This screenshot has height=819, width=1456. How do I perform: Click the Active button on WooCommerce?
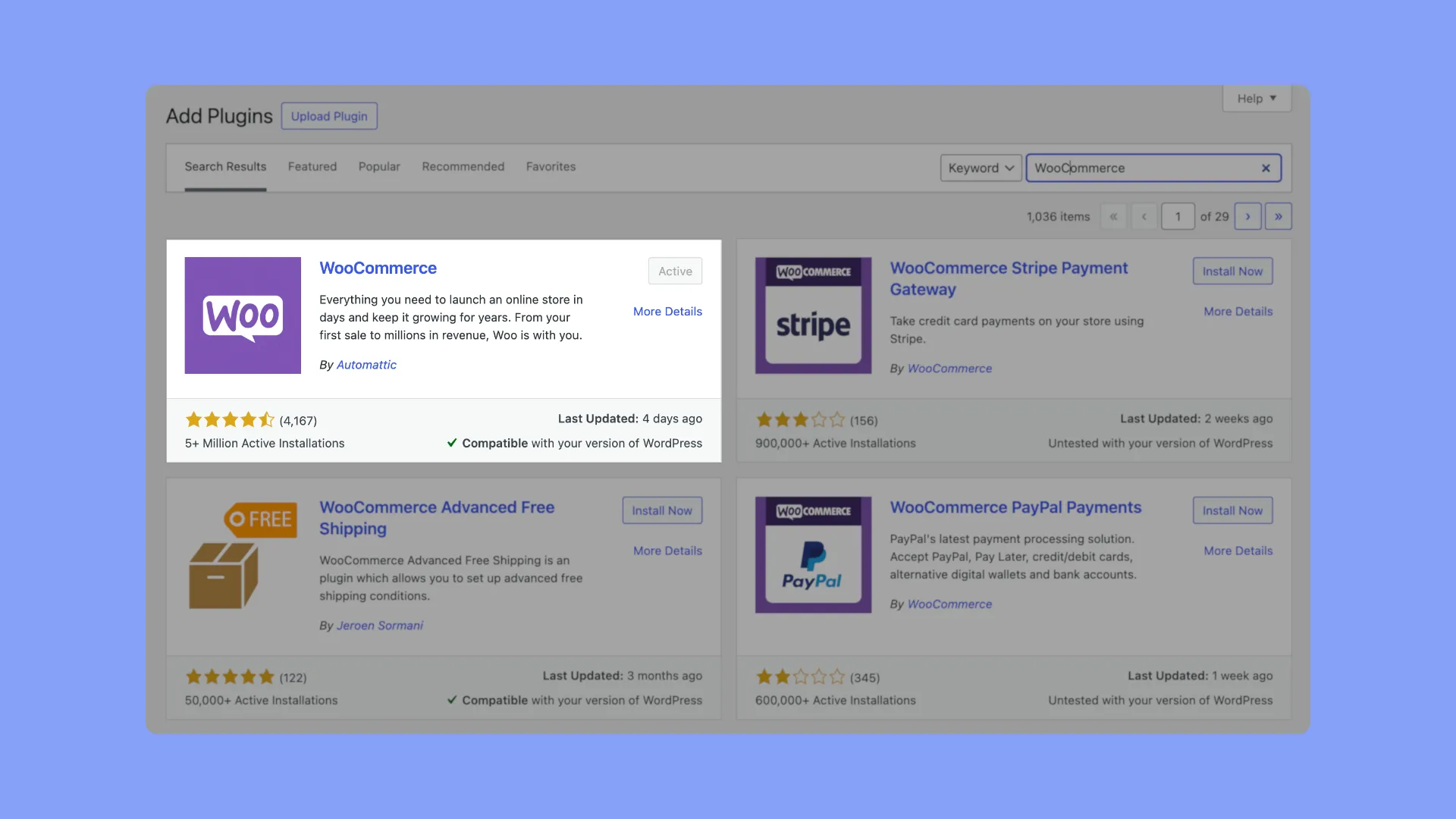pyautogui.click(x=675, y=271)
